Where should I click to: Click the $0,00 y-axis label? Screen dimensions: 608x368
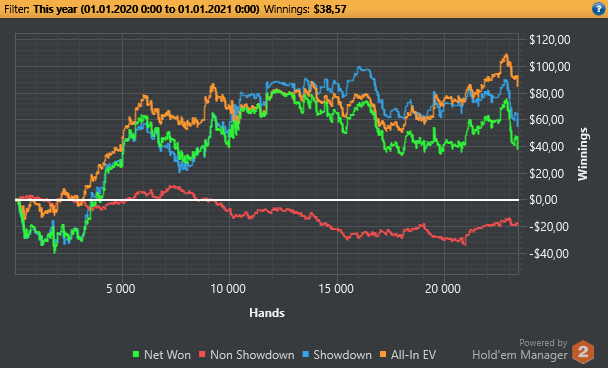pos(544,200)
